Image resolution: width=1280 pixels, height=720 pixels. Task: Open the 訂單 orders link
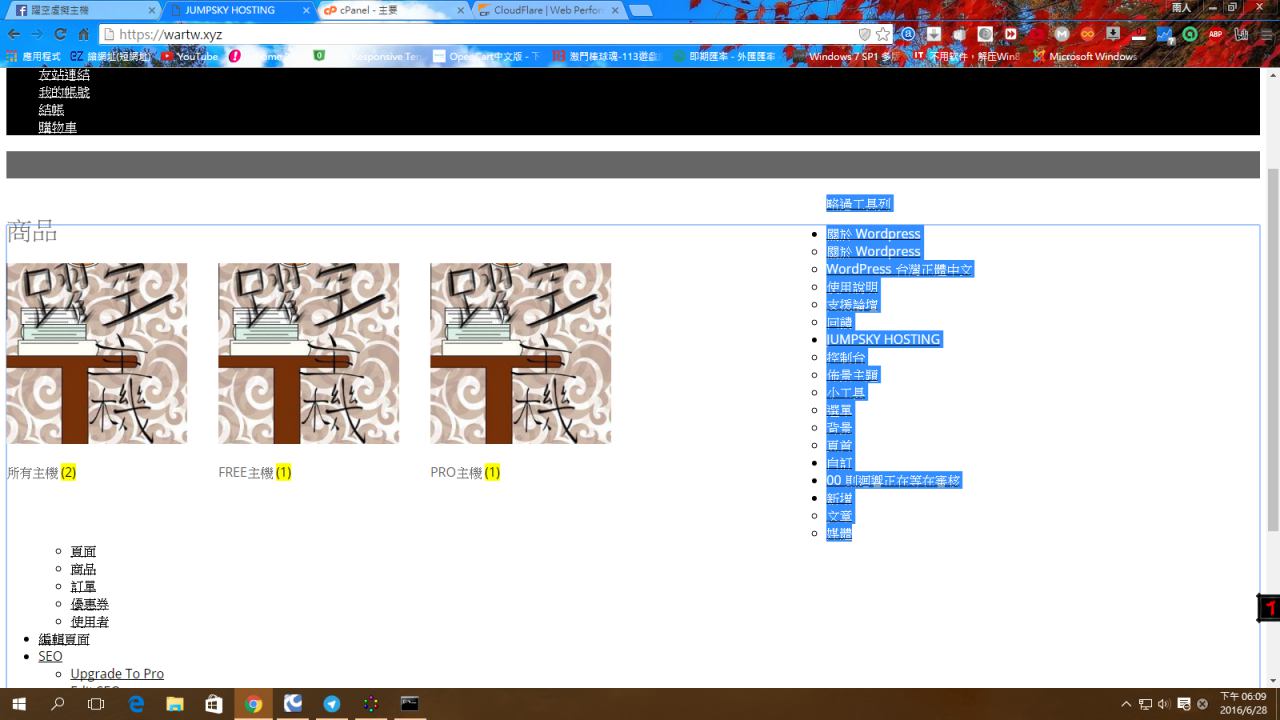[84, 587]
